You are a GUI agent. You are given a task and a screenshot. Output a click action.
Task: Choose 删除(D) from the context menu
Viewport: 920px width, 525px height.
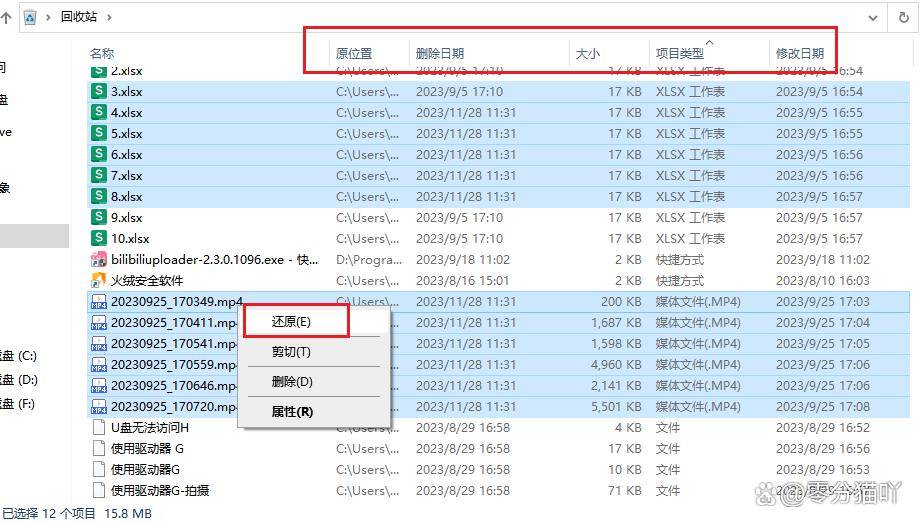[292, 382]
